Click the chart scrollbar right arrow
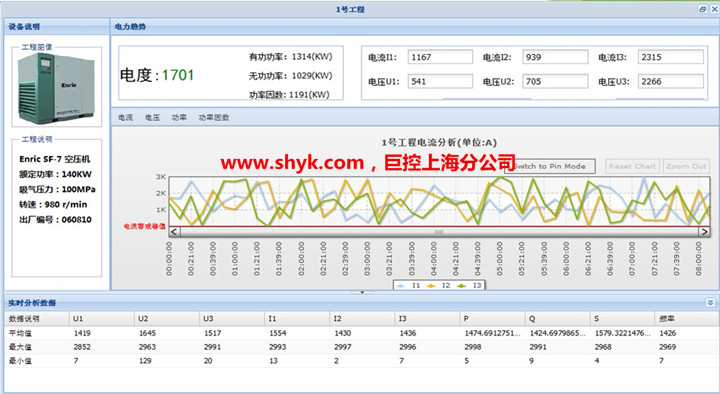 point(704,232)
